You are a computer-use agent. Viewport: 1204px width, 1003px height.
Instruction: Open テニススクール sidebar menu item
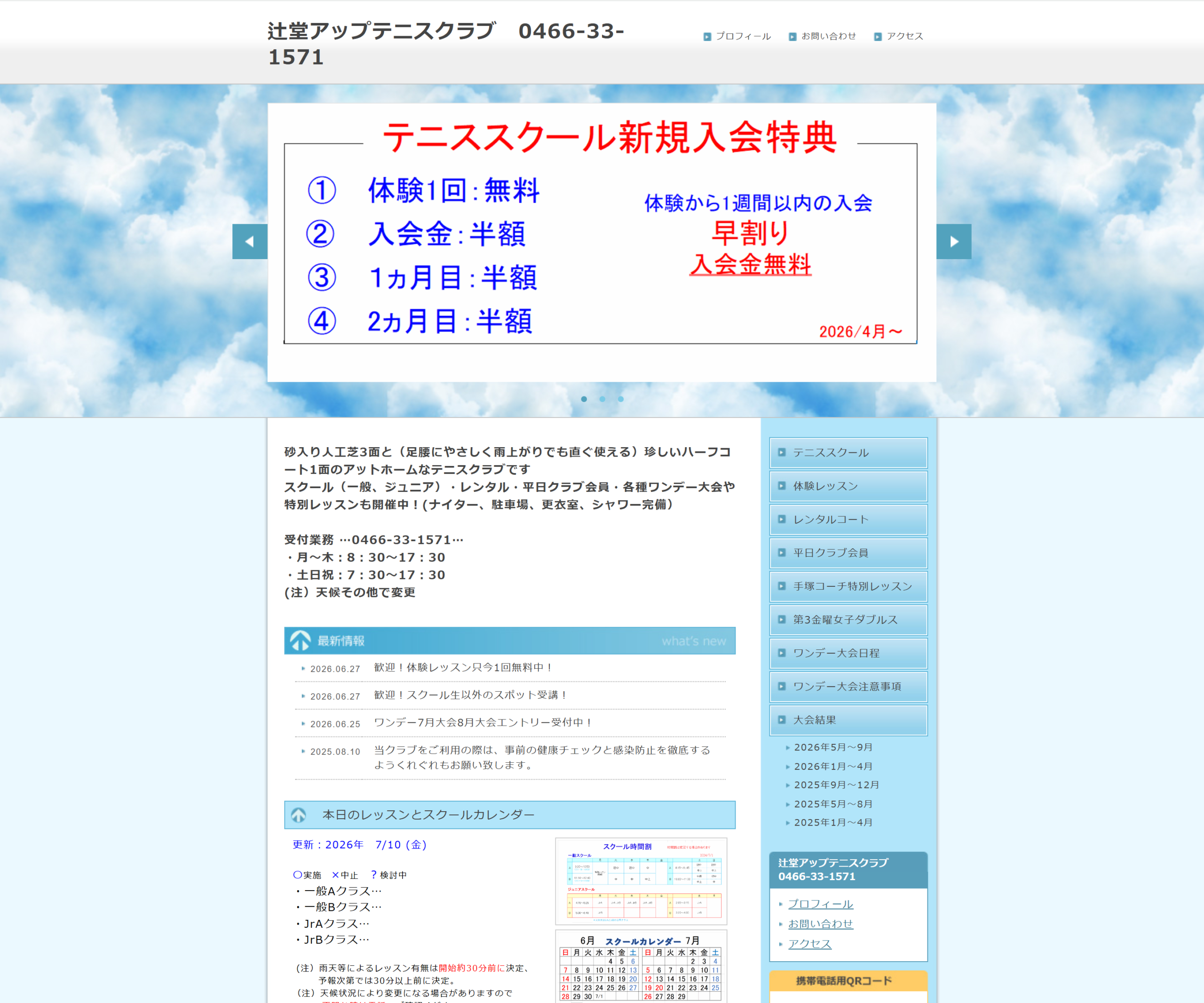(848, 453)
